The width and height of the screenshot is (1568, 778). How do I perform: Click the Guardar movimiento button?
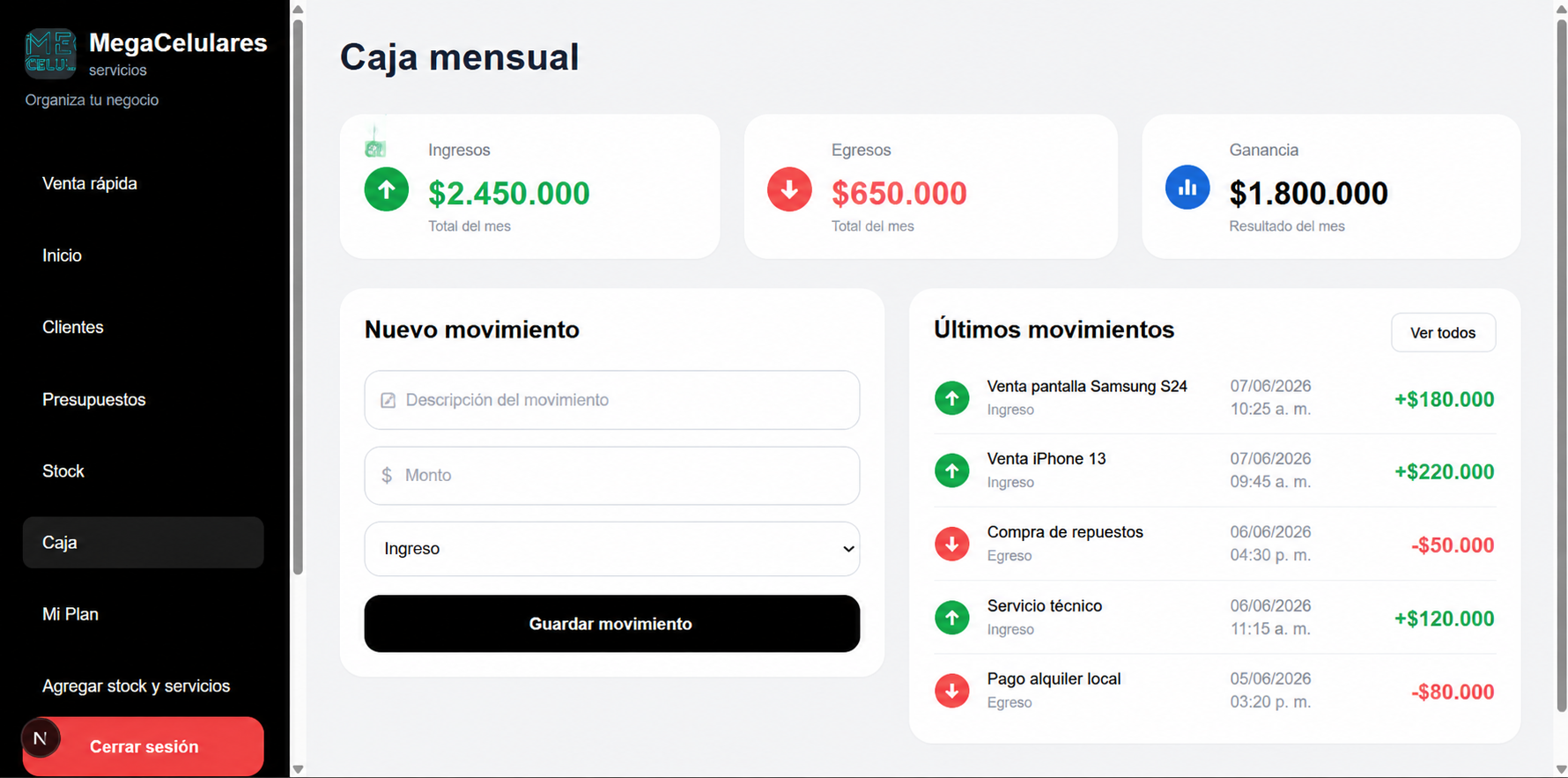[612, 624]
